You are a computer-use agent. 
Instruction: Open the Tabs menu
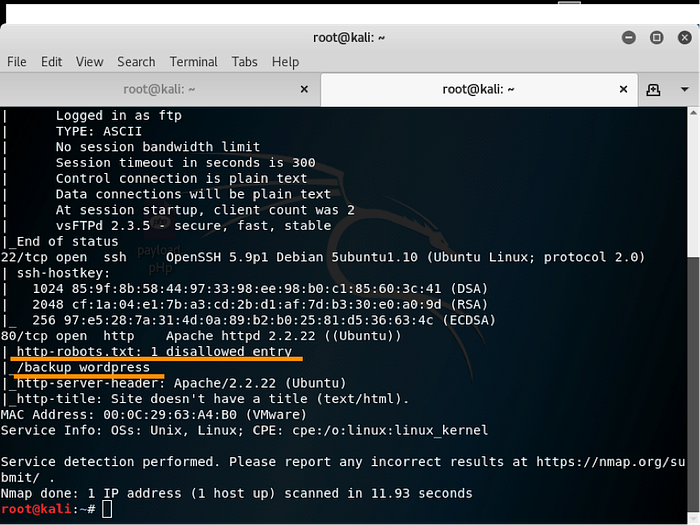point(245,62)
